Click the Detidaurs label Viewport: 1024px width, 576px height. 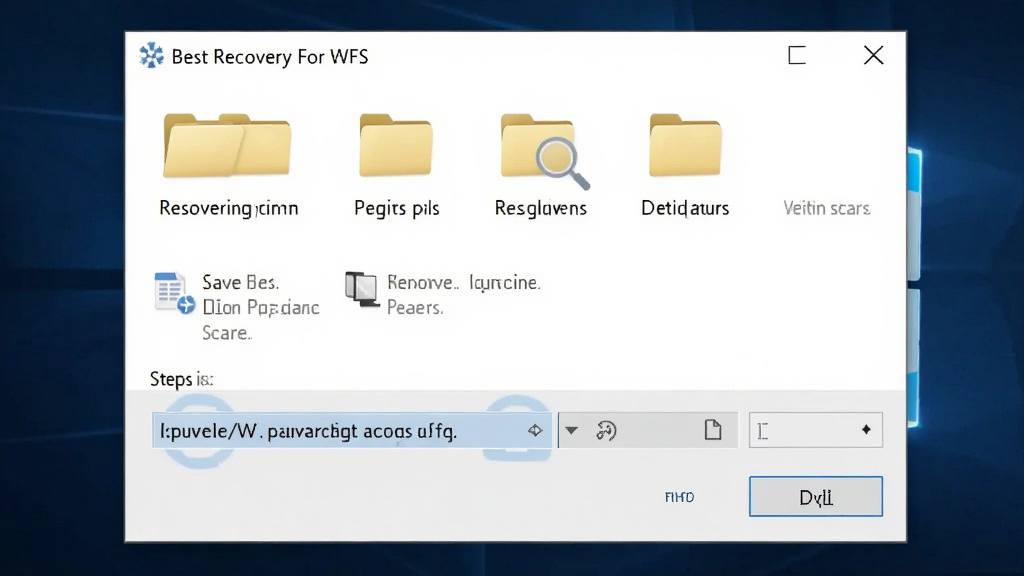click(685, 208)
